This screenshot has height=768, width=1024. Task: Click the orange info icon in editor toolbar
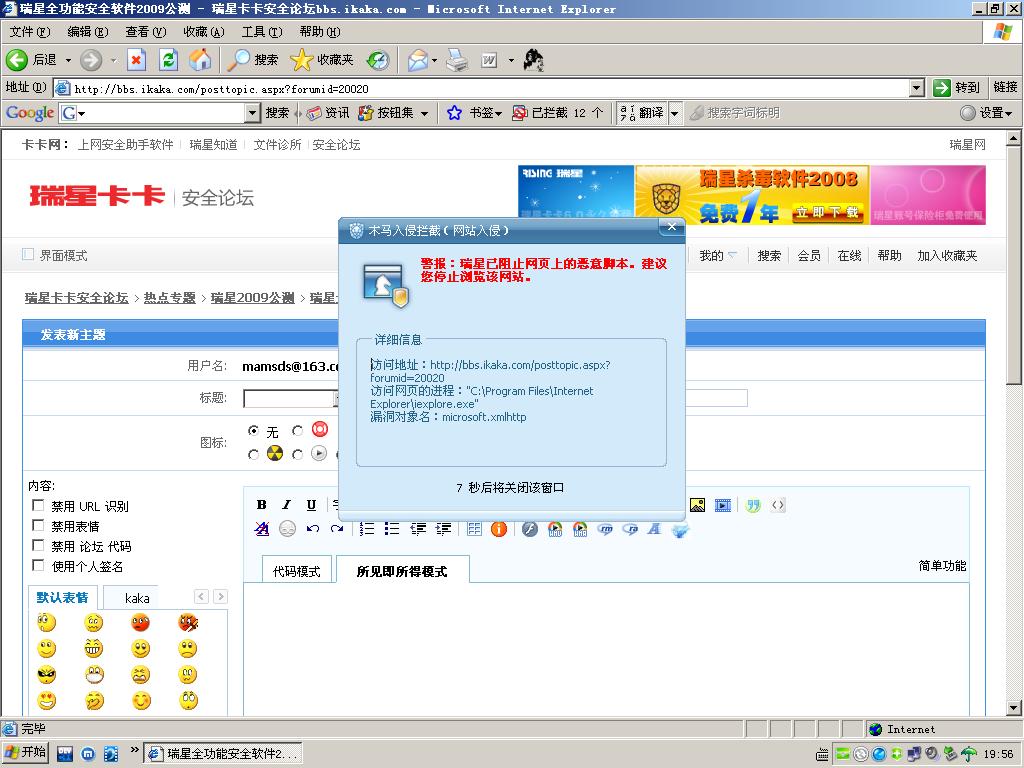(x=499, y=529)
